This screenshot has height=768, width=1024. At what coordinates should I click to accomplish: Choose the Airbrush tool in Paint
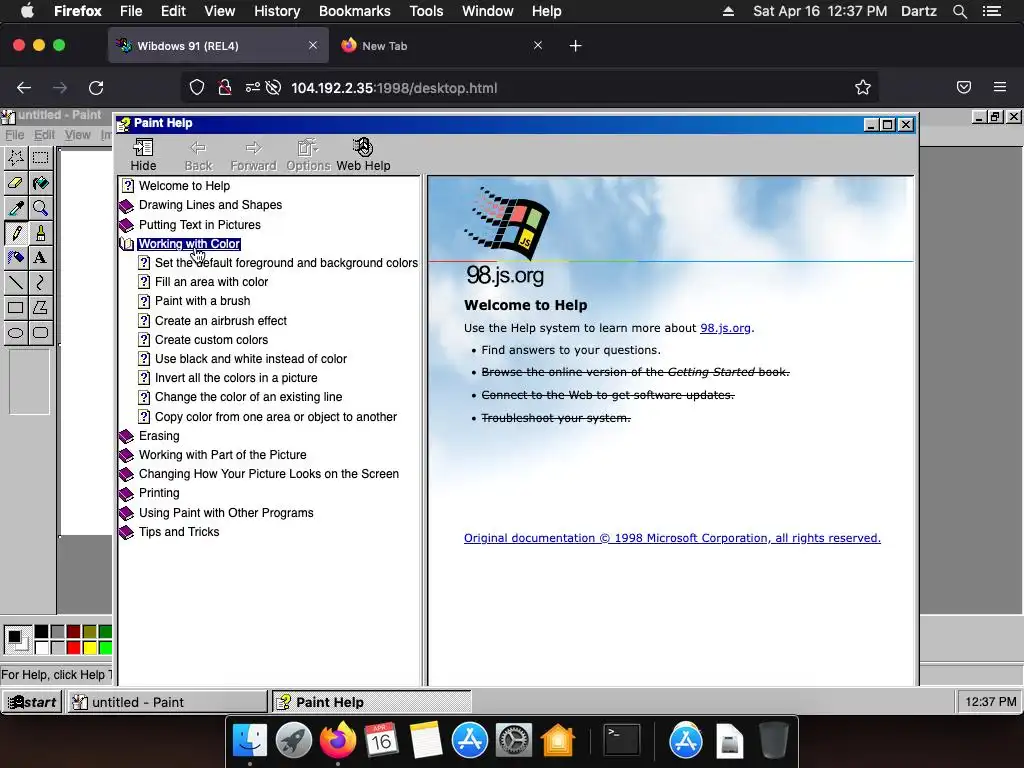(16, 258)
